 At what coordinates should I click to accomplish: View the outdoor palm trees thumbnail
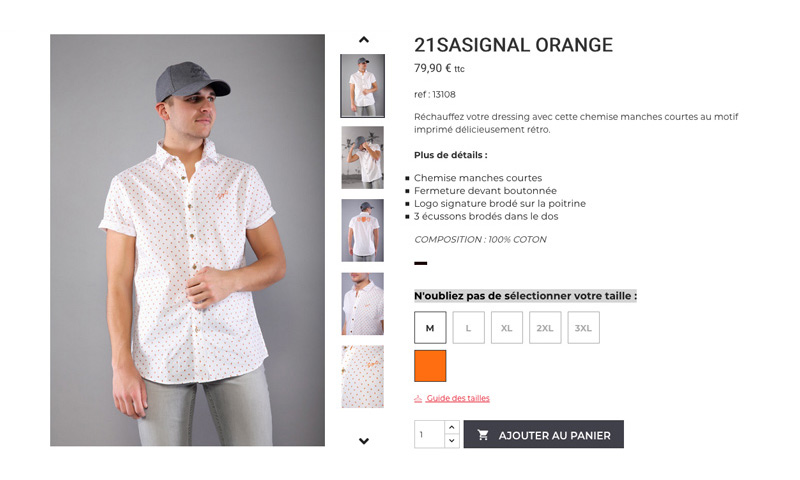pyautogui.click(x=362, y=158)
